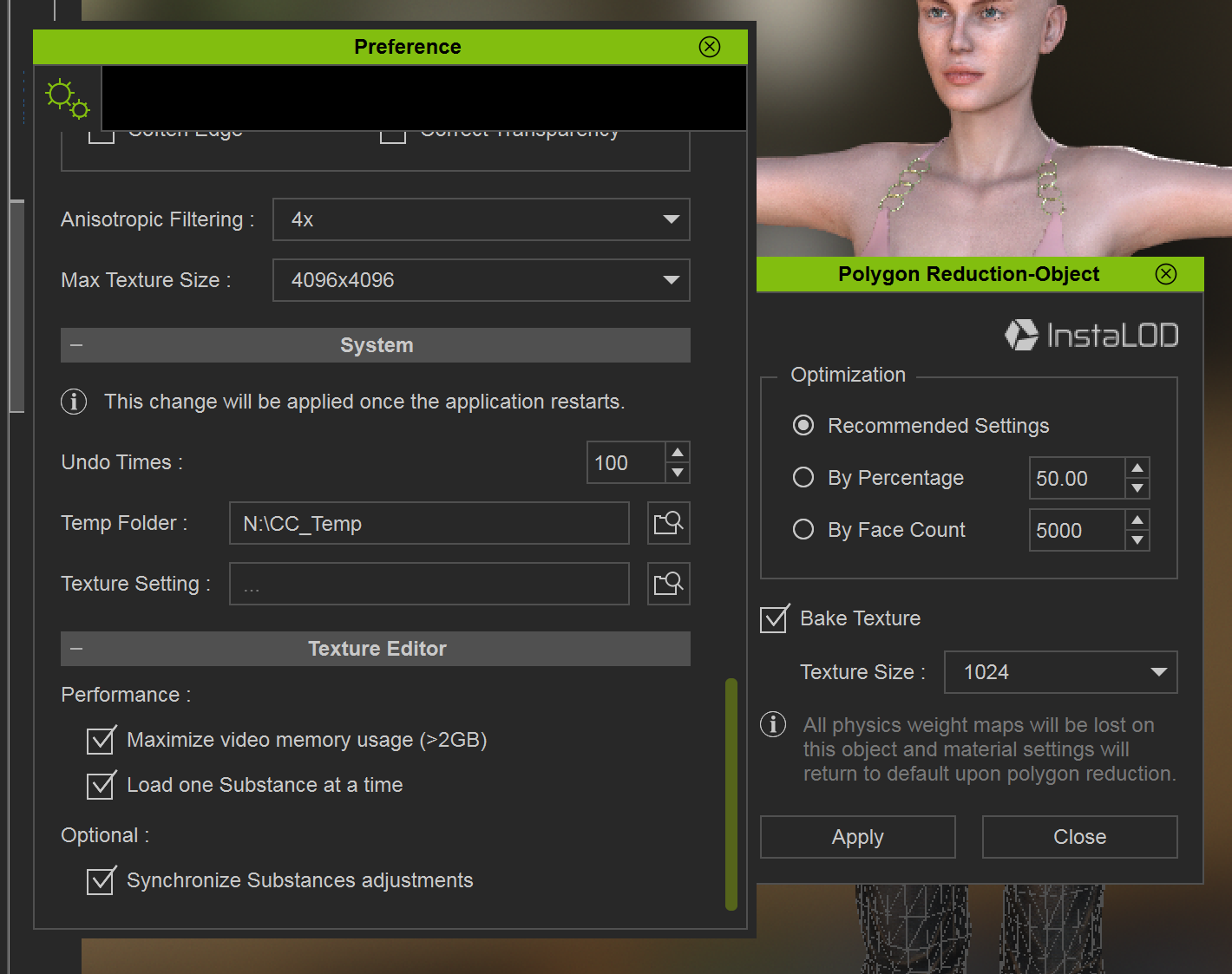The image size is (1232, 974).
Task: Click the InstaLOD logo
Action: coord(1091,335)
